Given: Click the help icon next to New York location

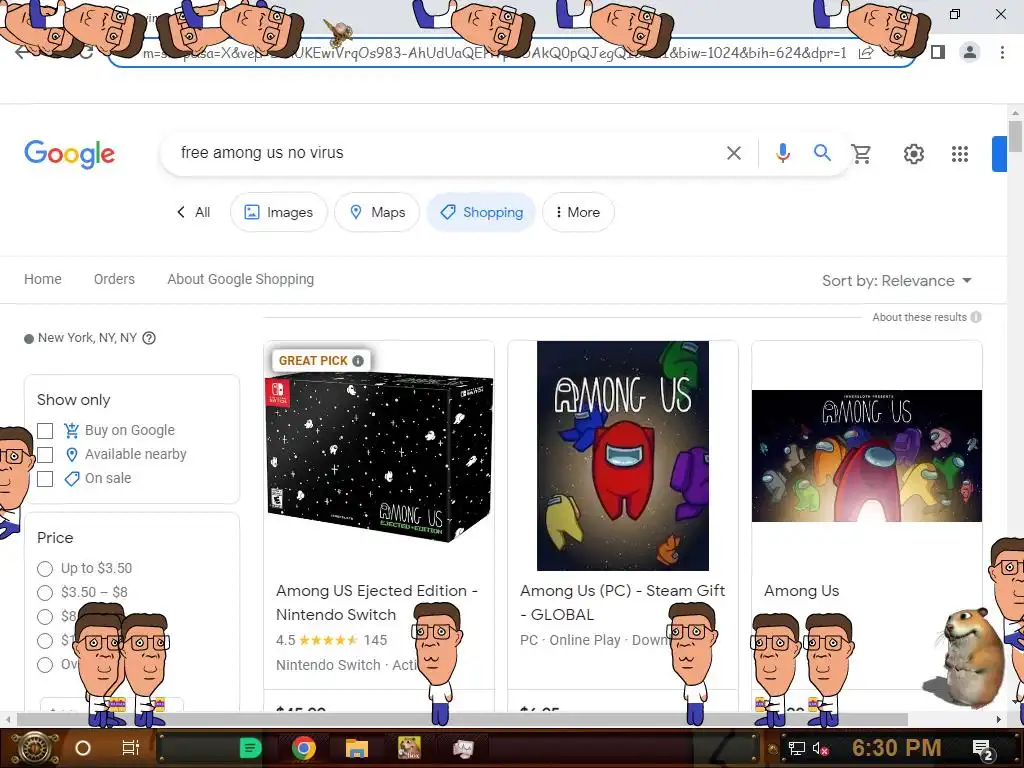Looking at the screenshot, I should pos(149,338).
